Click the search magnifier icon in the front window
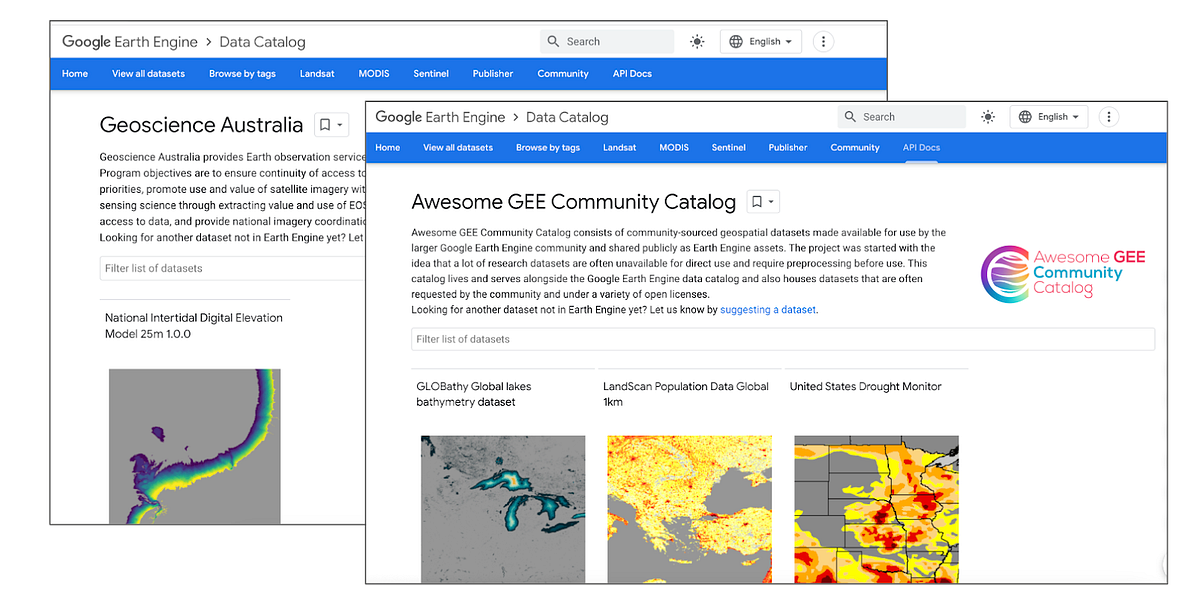 pos(849,117)
